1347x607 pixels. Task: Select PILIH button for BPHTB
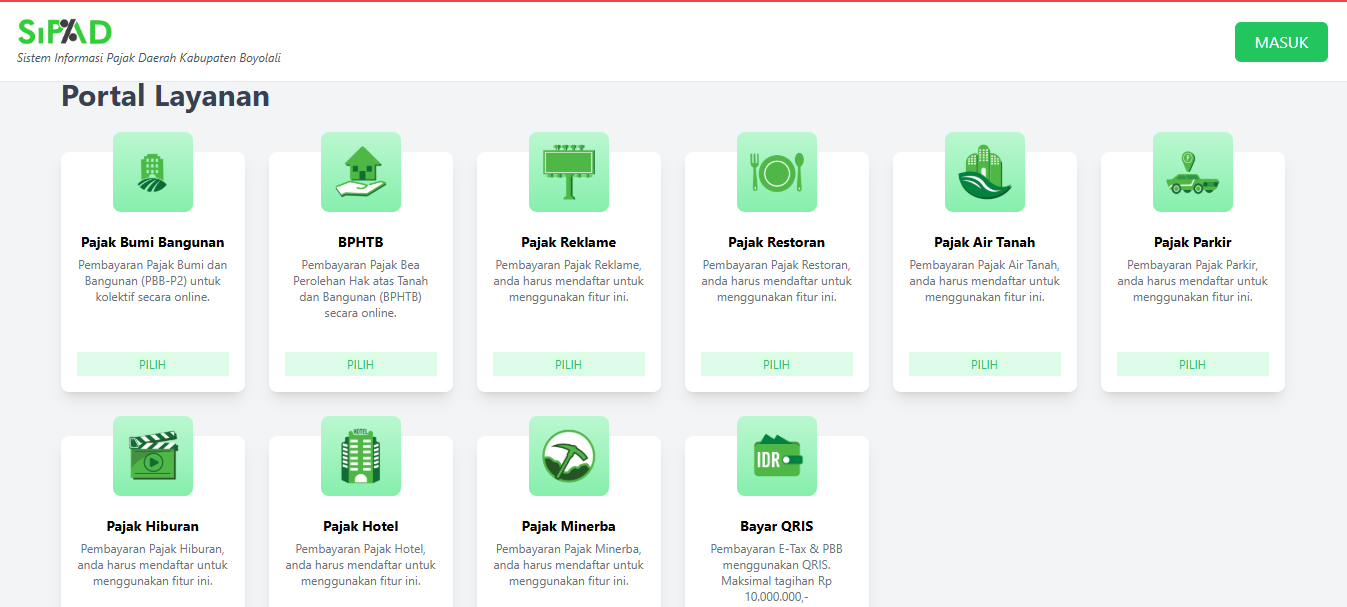click(x=361, y=364)
